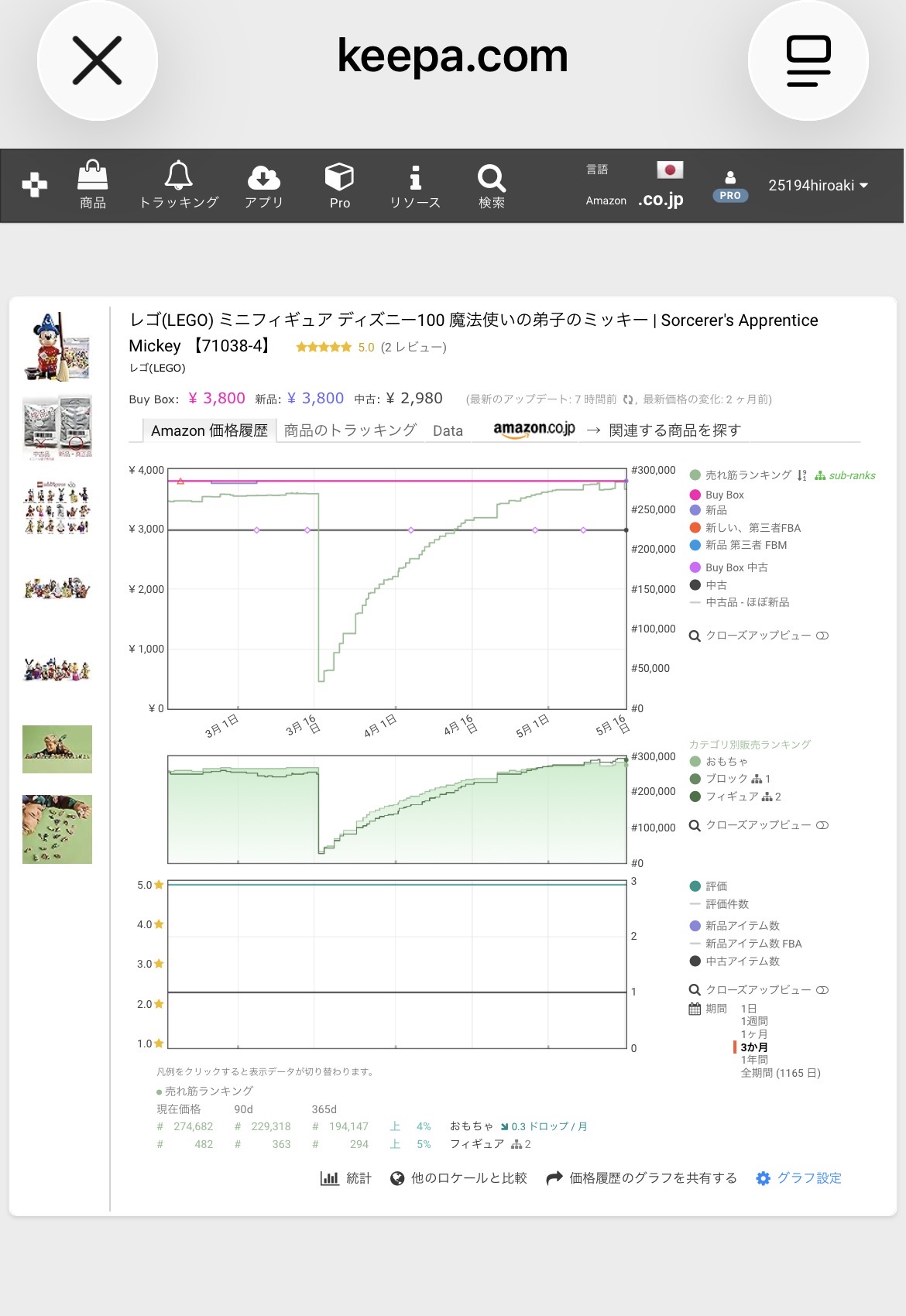The height and width of the screenshot is (1316, 906).
Task: Toggle rating chart クローズアップビュー switch
Action: [822, 990]
